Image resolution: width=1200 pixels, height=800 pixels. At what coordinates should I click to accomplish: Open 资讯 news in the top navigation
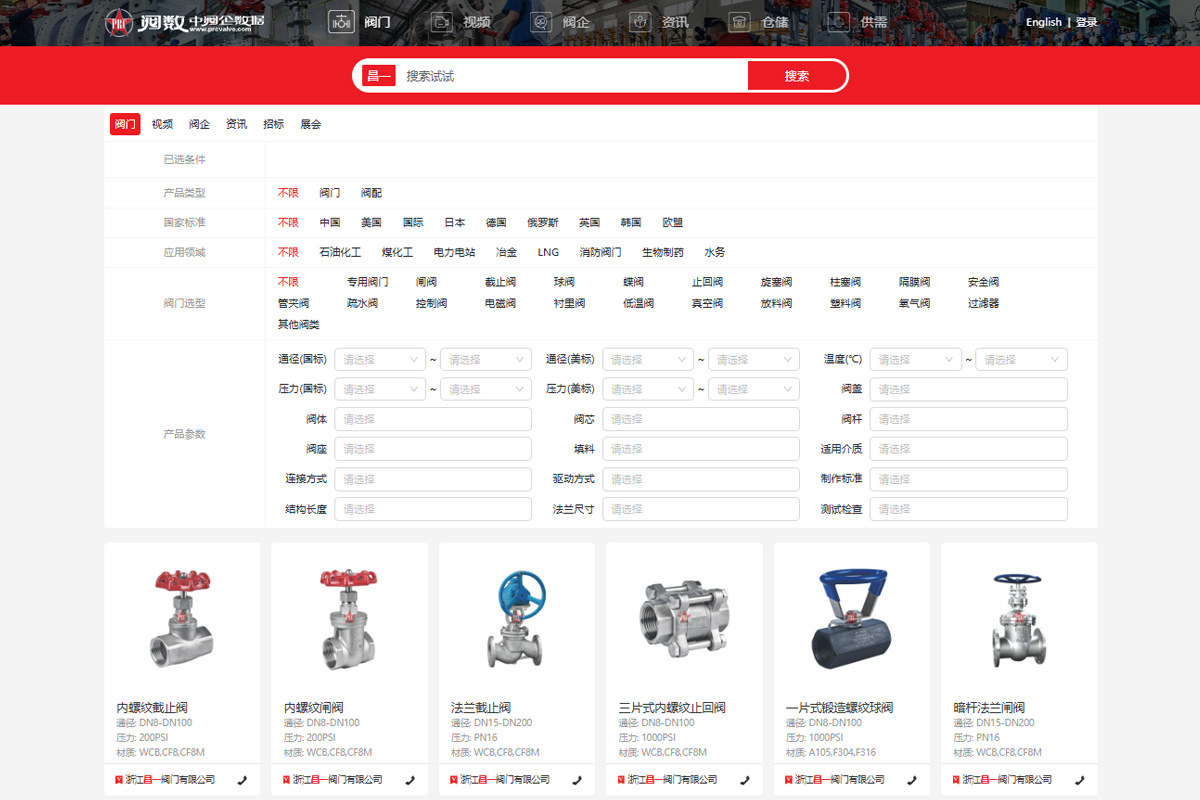pyautogui.click(x=658, y=22)
